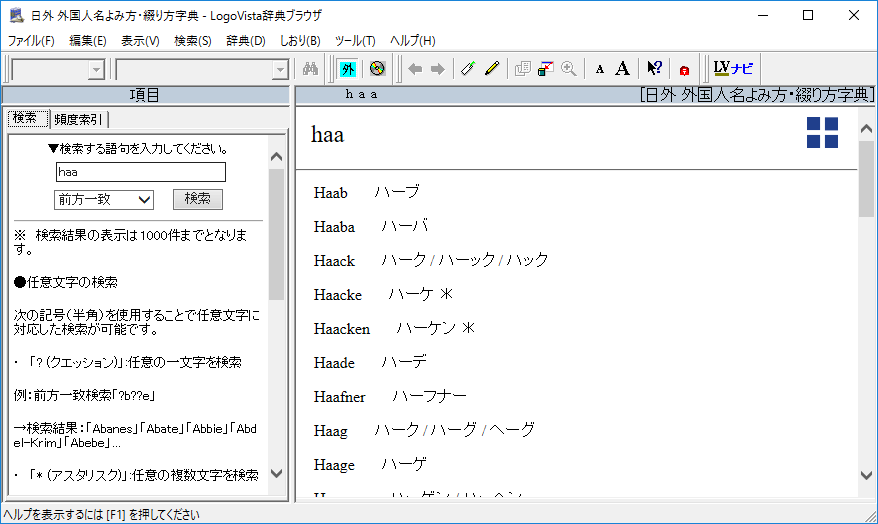The height and width of the screenshot is (524, 878).
Task: Switch to the 頻度索引 tab
Action: (x=78, y=119)
